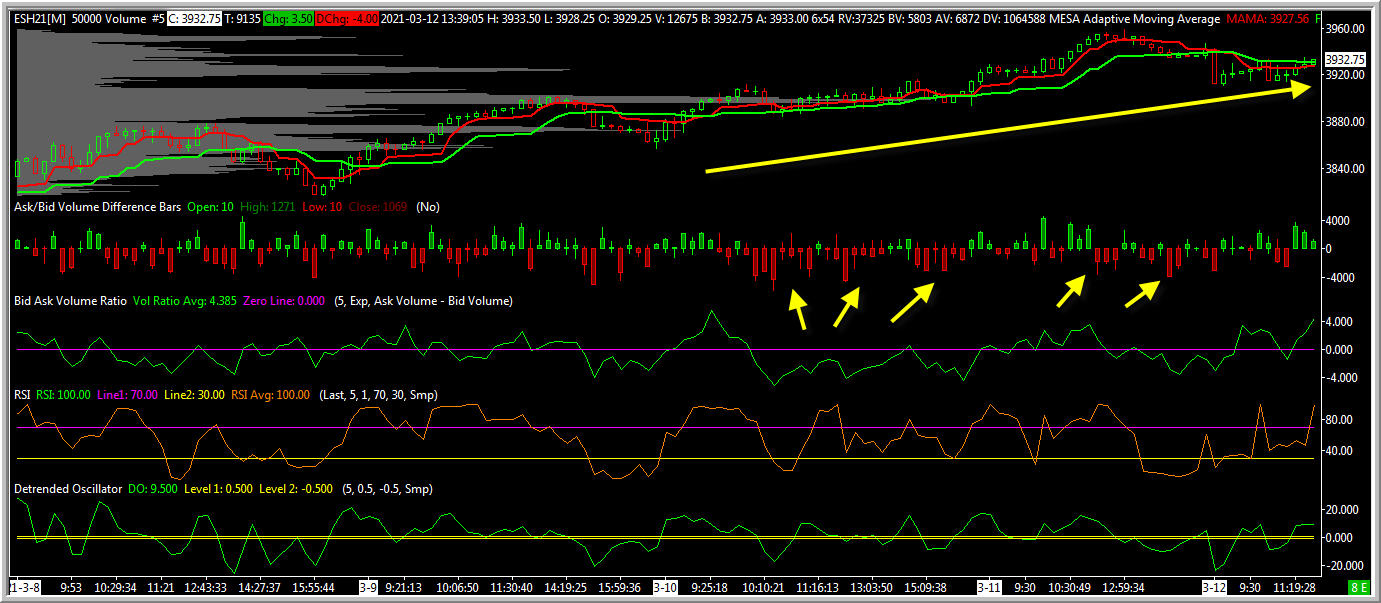Click the Line1: 70.00 value
The width and height of the screenshot is (1381, 603).
pyautogui.click(x=127, y=395)
